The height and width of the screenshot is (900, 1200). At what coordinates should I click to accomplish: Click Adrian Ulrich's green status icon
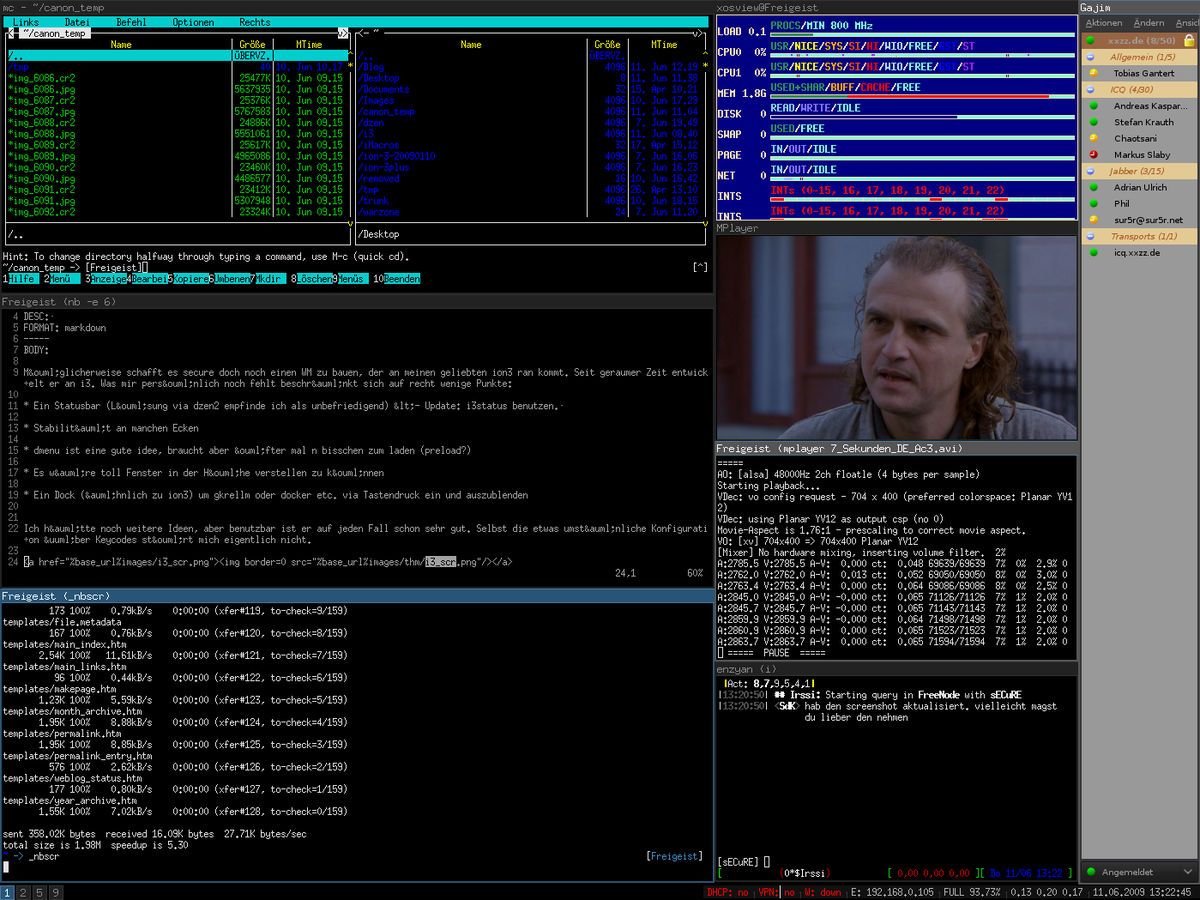[1093, 187]
